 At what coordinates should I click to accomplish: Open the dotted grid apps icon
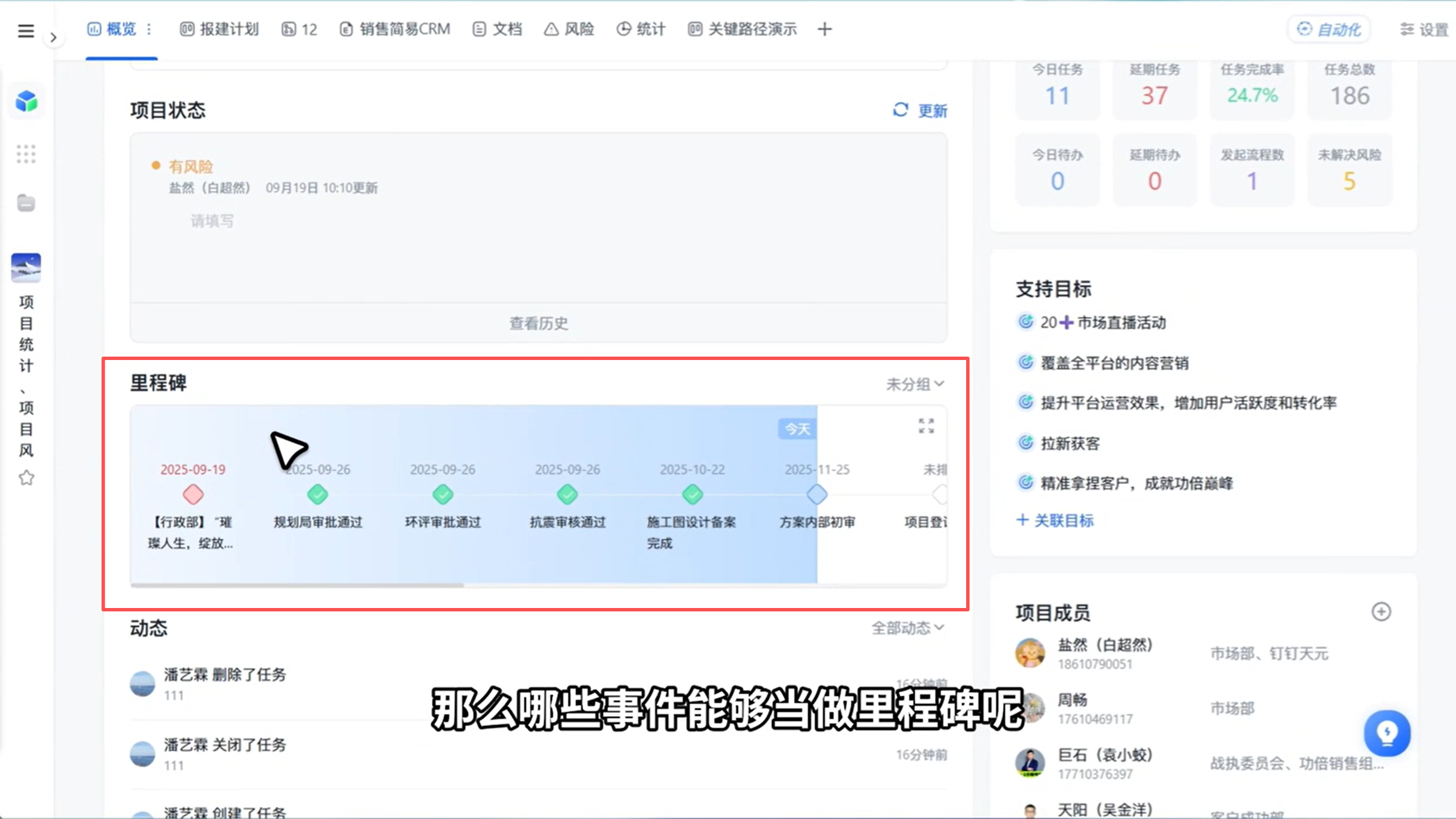[26, 154]
